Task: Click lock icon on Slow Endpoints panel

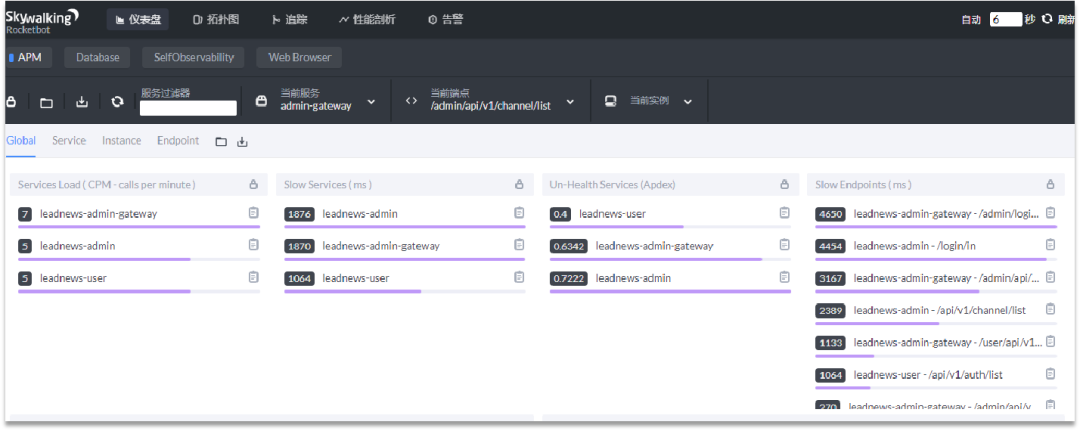Action: point(1050,185)
